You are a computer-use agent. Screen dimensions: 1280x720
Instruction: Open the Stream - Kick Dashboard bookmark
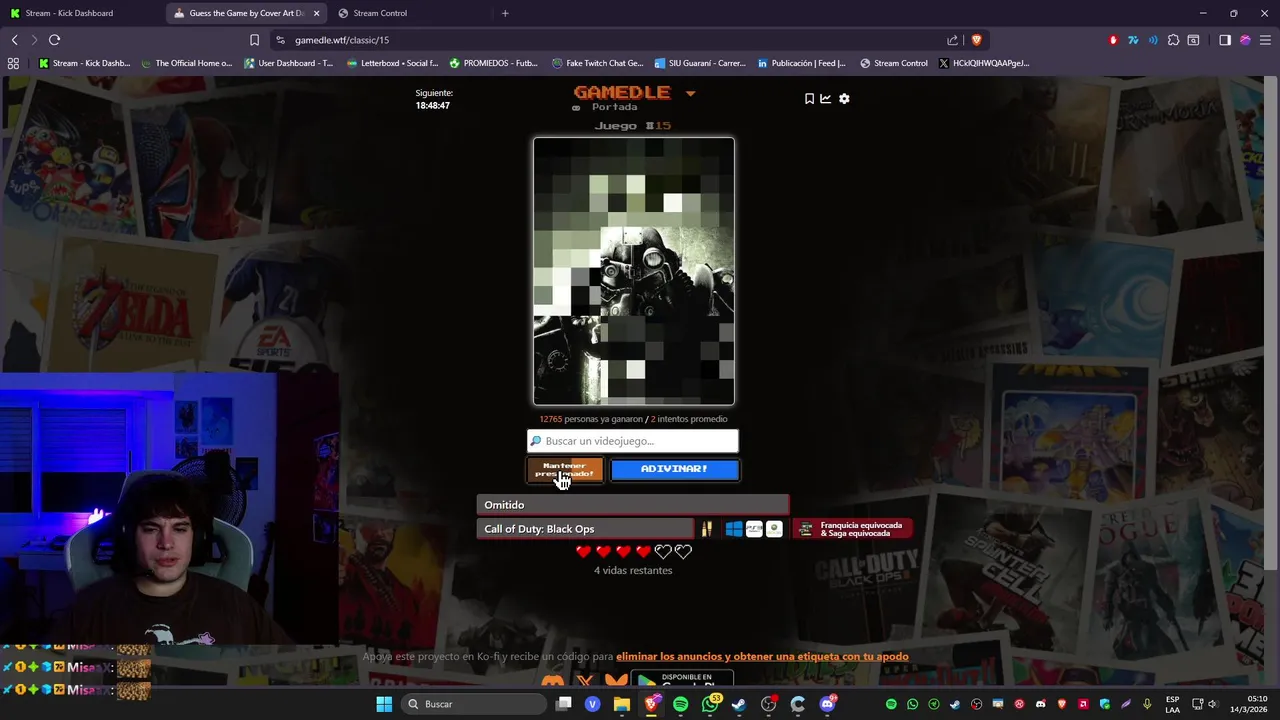pyautogui.click(x=84, y=63)
